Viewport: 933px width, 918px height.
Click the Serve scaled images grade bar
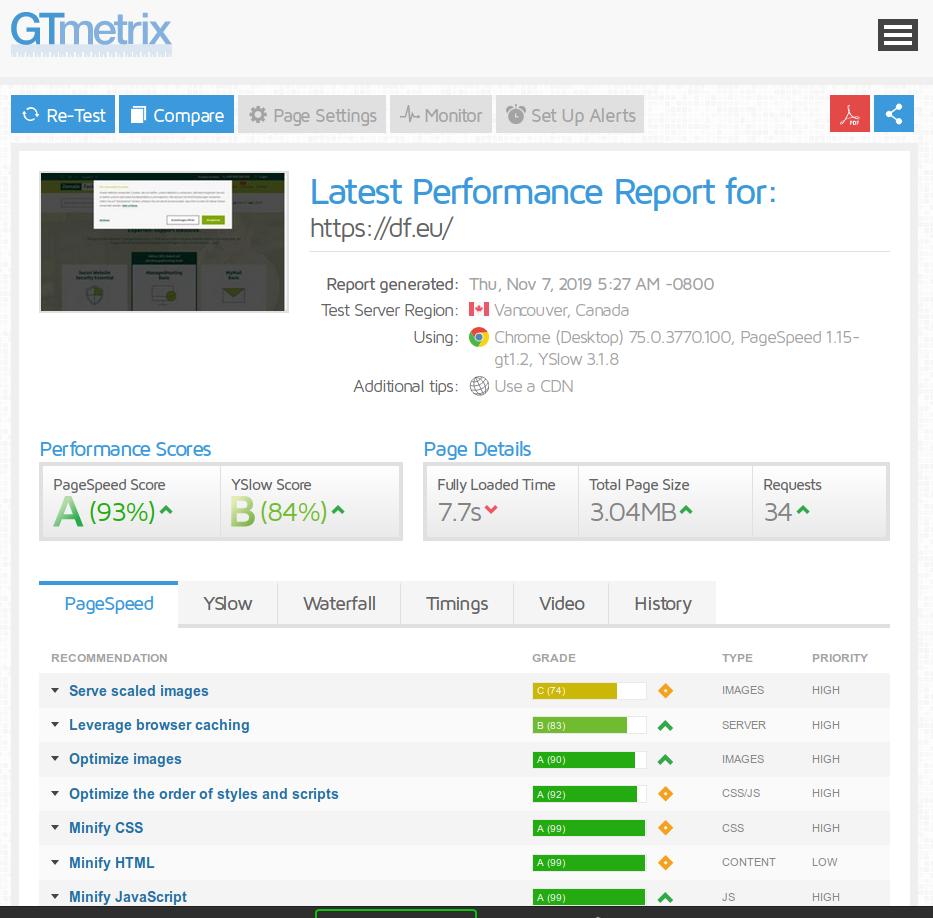[x=589, y=691]
